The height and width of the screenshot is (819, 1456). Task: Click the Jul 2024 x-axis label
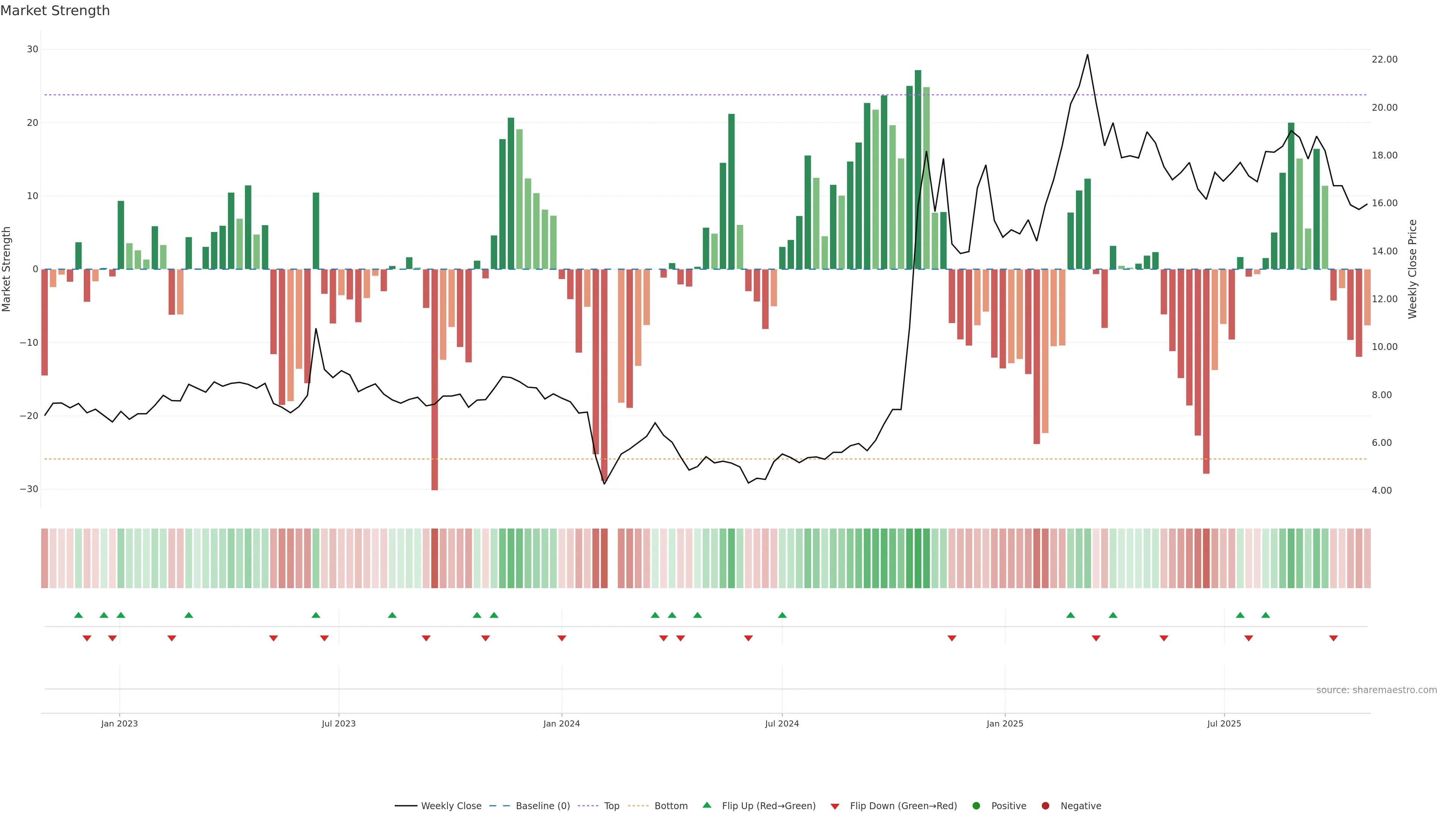782,723
